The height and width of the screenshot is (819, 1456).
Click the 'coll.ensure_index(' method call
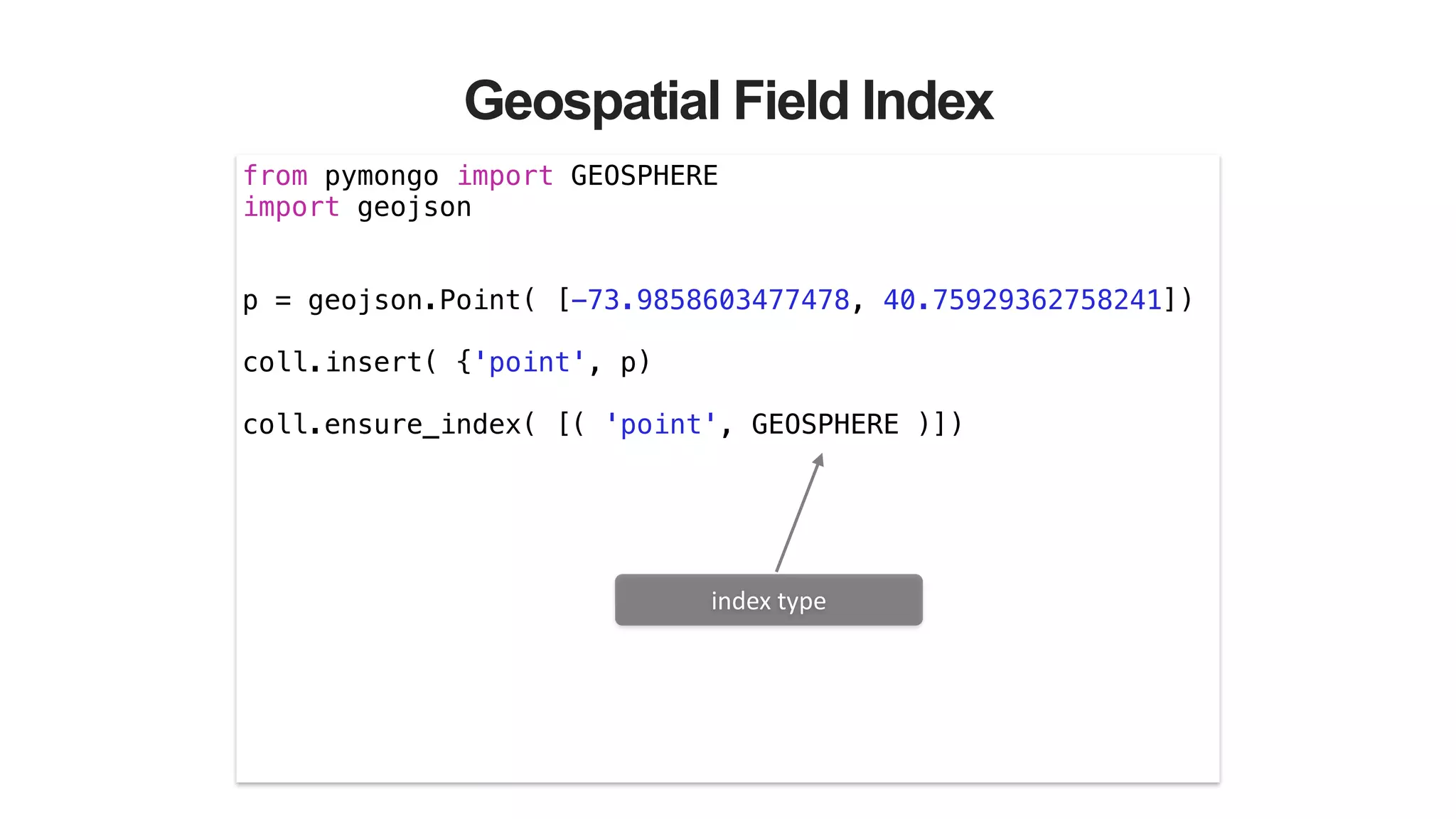point(388,424)
